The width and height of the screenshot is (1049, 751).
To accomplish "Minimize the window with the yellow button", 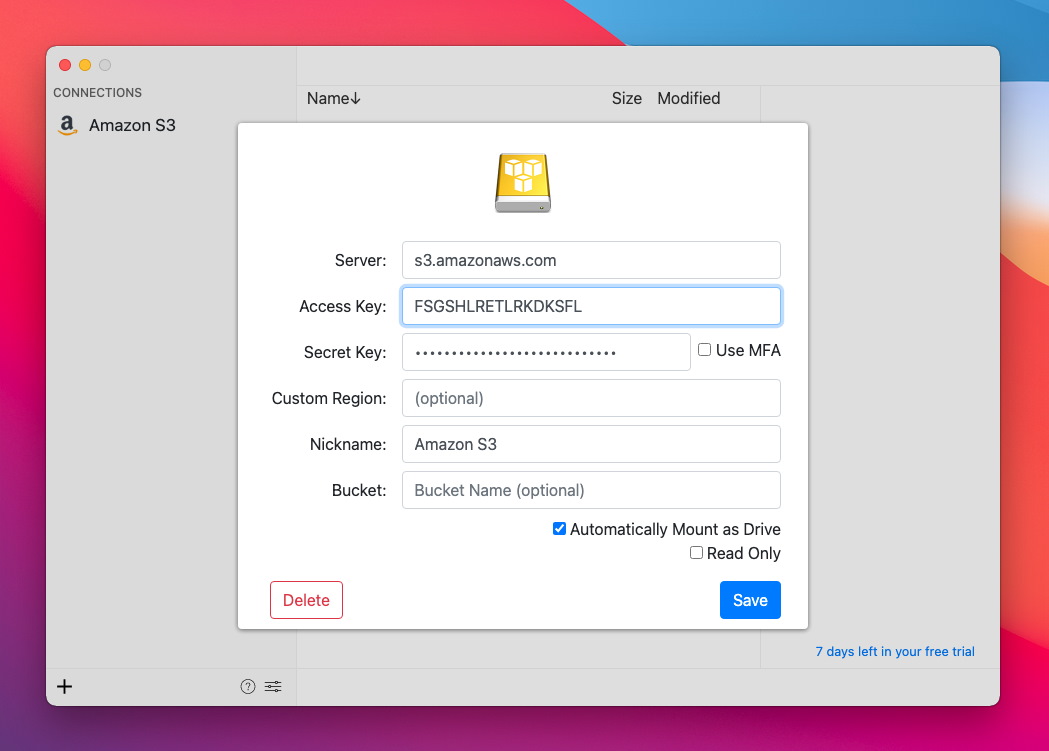I will (85, 65).
